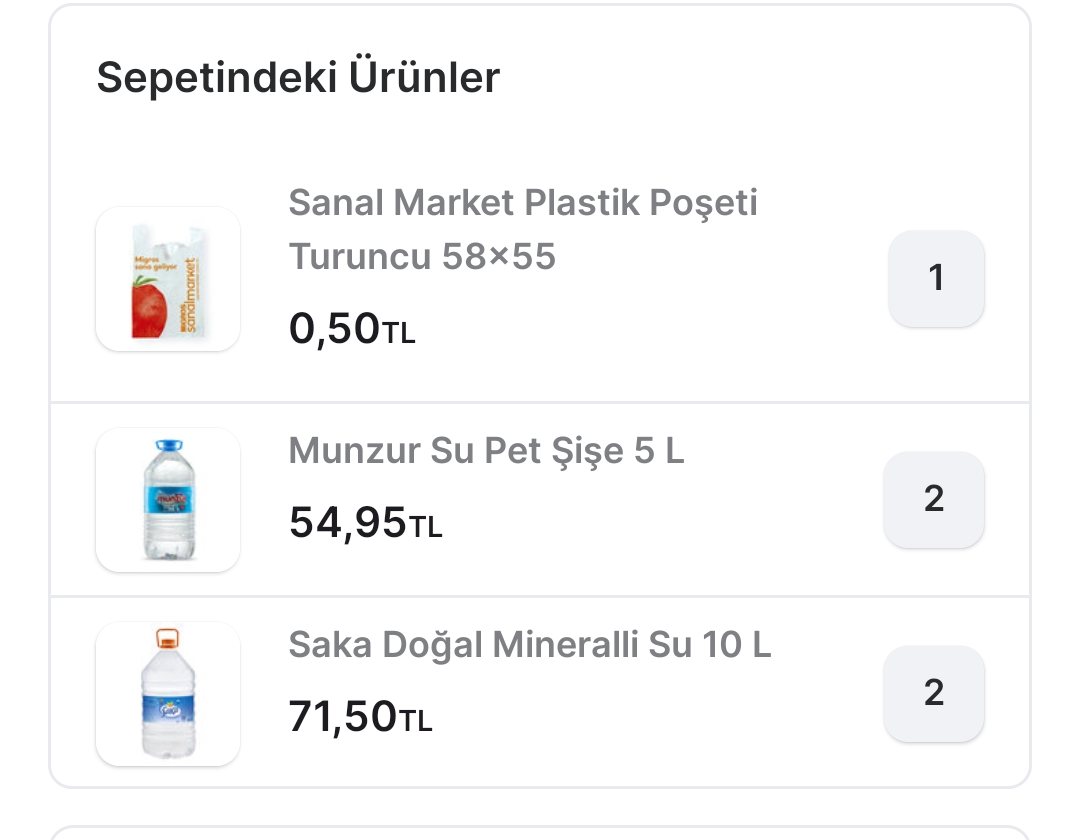Click the quantity box showing 1
The image size is (1080, 840).
point(936,278)
